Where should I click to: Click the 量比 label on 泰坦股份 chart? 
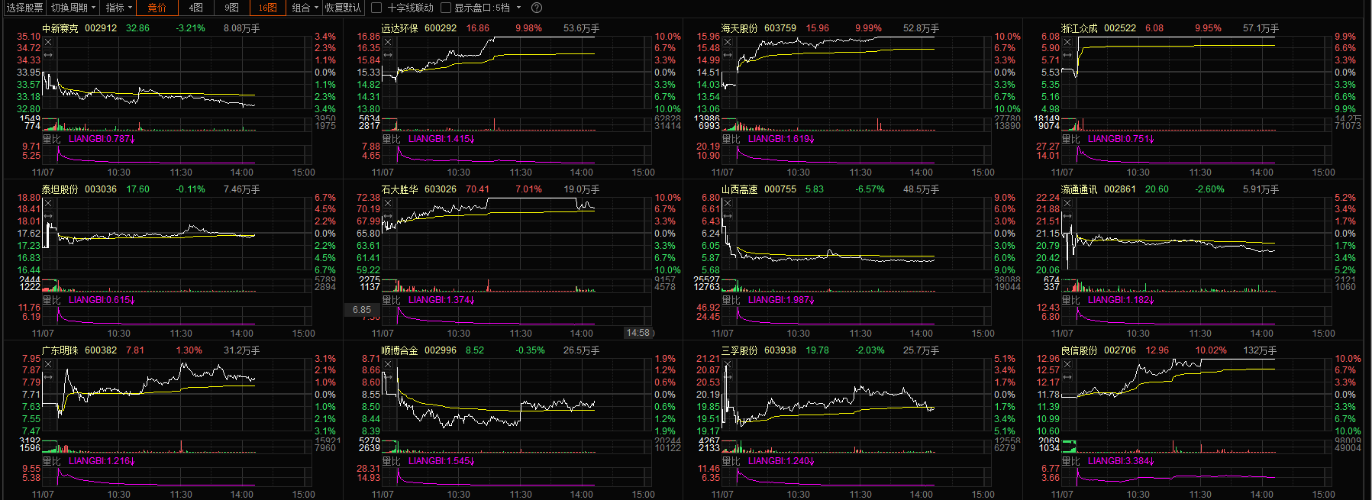pos(50,300)
